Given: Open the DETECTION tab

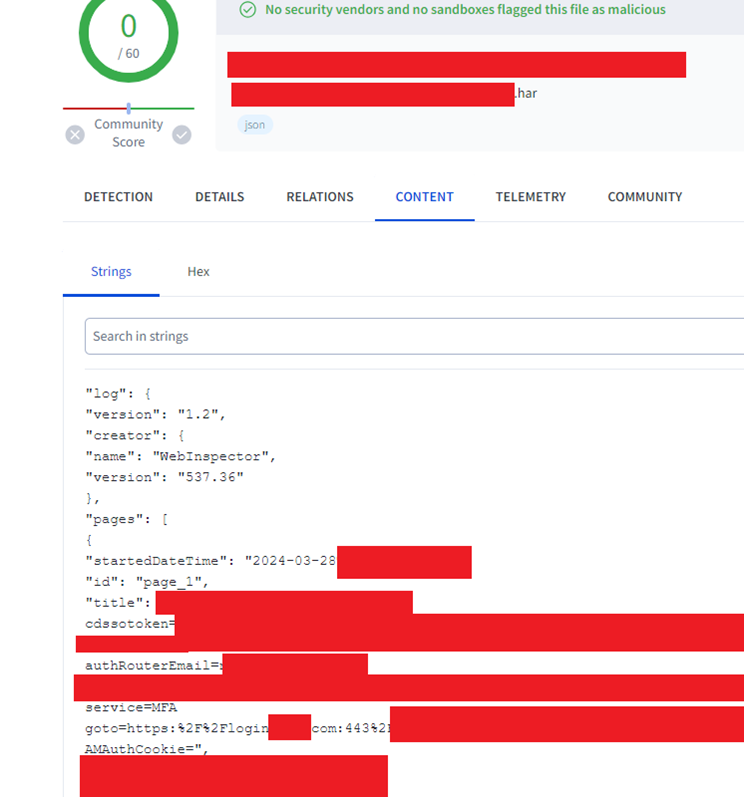Looking at the screenshot, I should [118, 197].
